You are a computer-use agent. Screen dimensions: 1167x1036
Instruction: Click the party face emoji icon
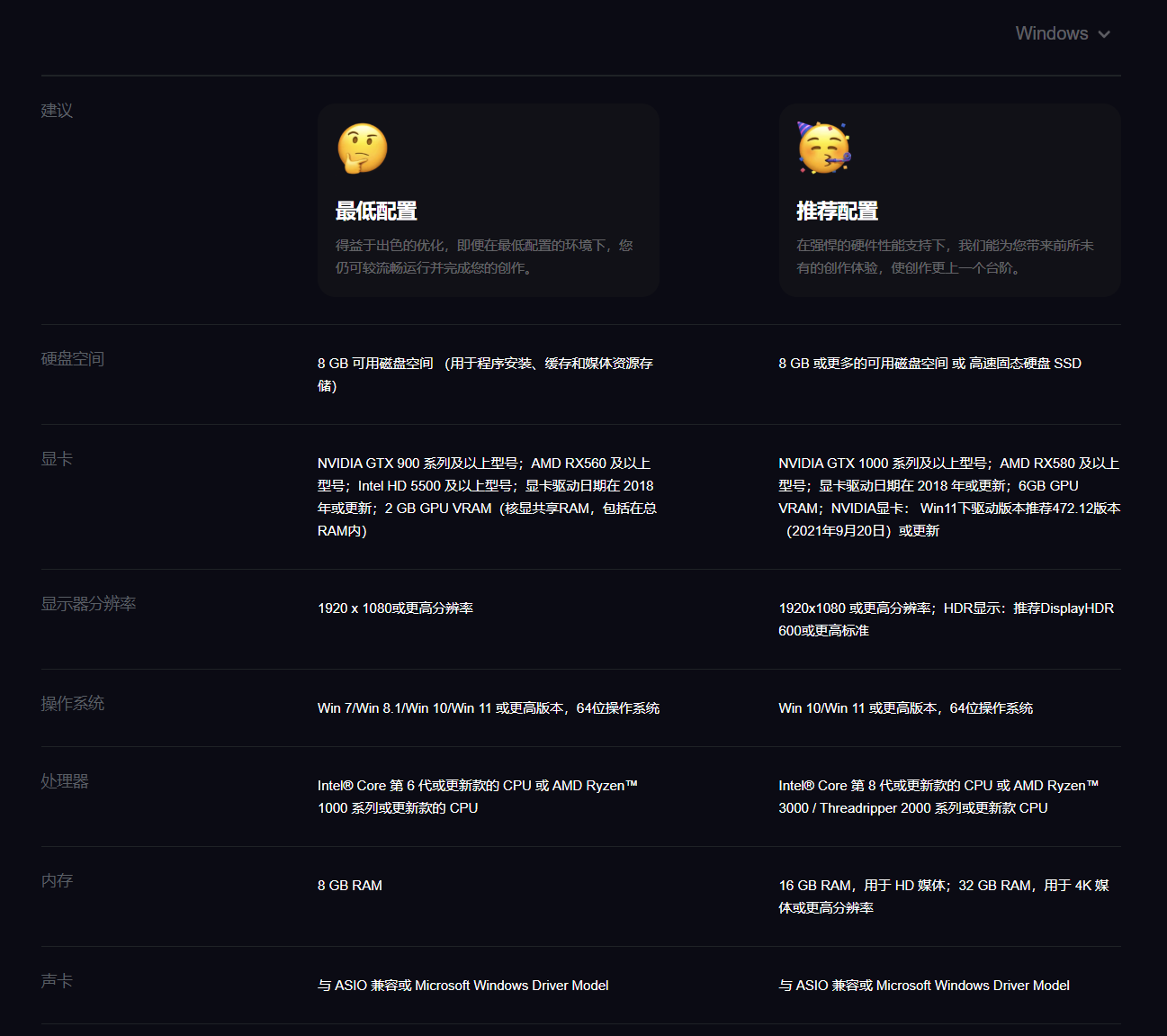pos(823,149)
